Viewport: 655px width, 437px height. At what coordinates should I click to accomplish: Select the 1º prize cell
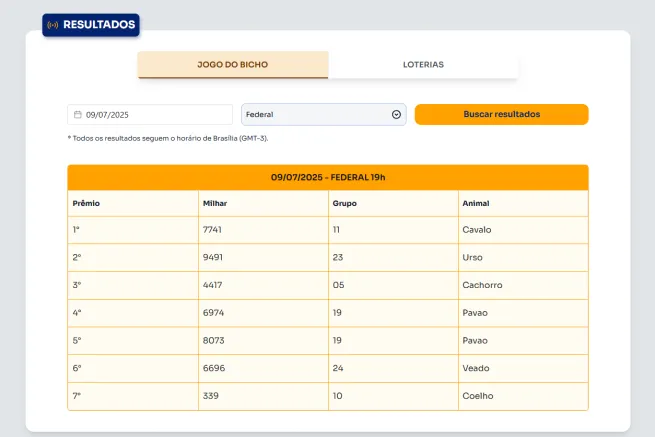coord(133,230)
